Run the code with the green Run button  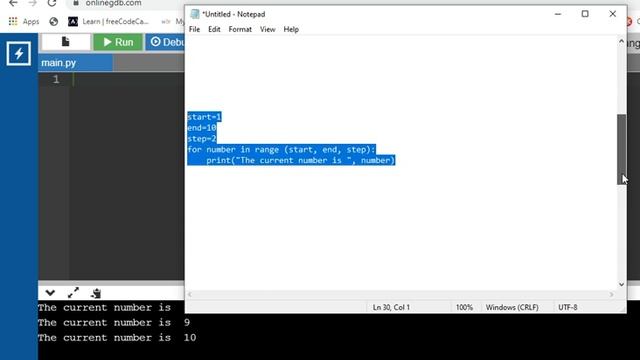[118, 42]
